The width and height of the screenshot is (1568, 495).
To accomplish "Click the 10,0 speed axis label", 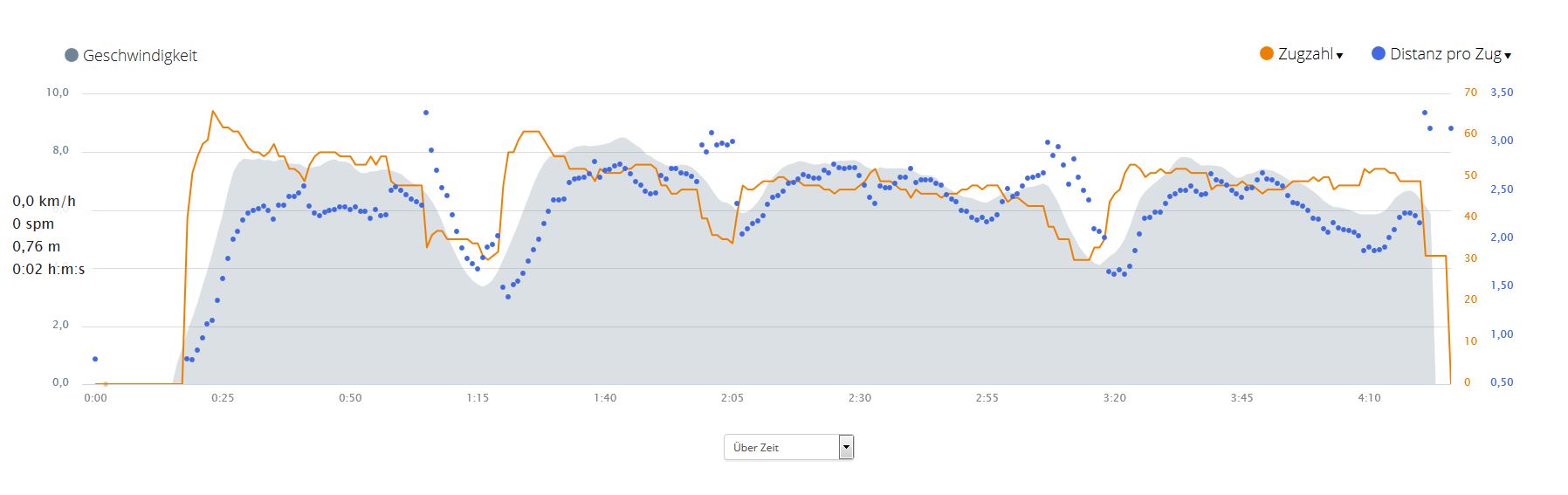I will click(58, 93).
